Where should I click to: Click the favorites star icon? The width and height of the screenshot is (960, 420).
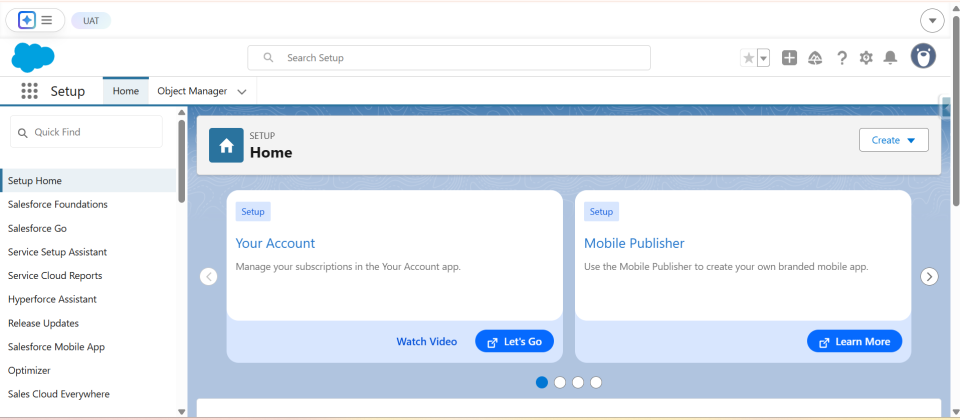pos(748,58)
